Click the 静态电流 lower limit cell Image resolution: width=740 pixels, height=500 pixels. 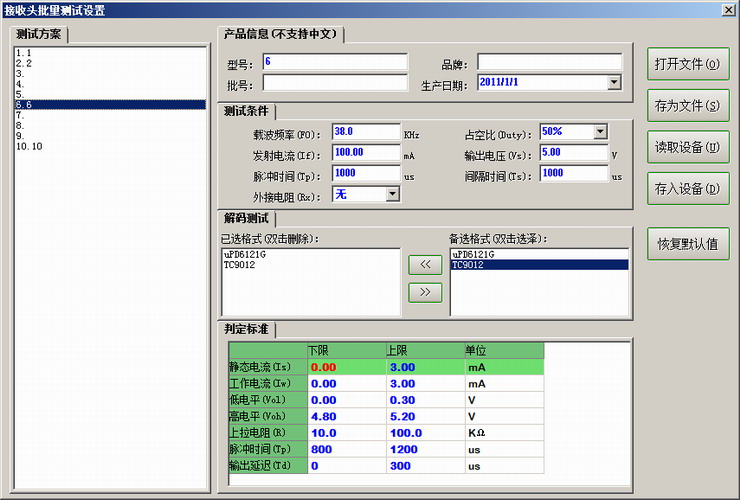pyautogui.click(x=345, y=368)
